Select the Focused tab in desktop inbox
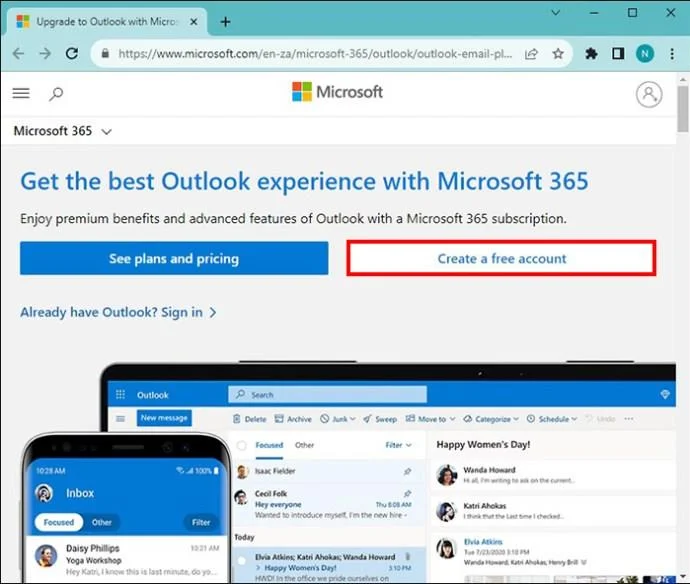 pyautogui.click(x=269, y=445)
